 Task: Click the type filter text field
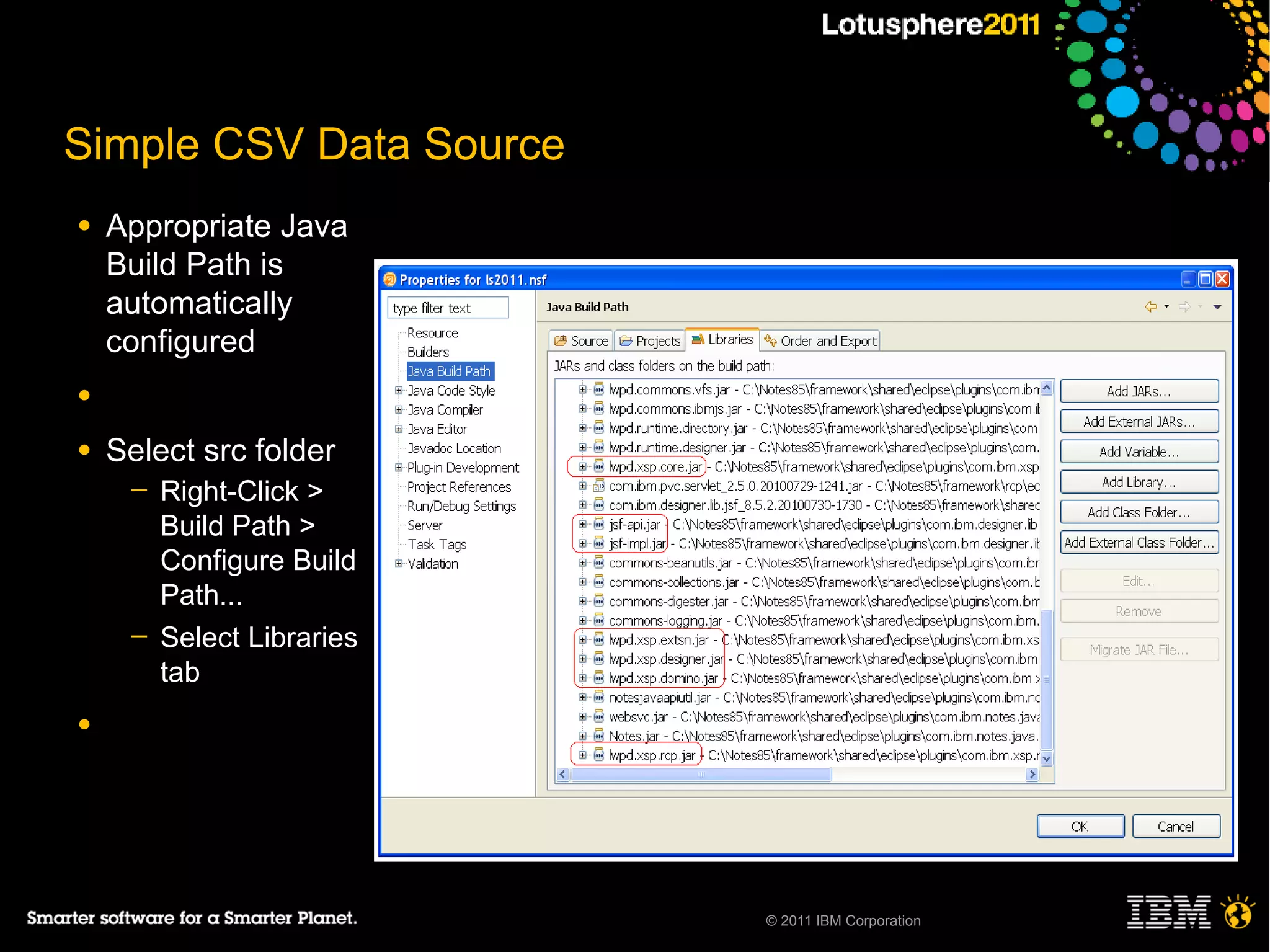click(x=448, y=308)
